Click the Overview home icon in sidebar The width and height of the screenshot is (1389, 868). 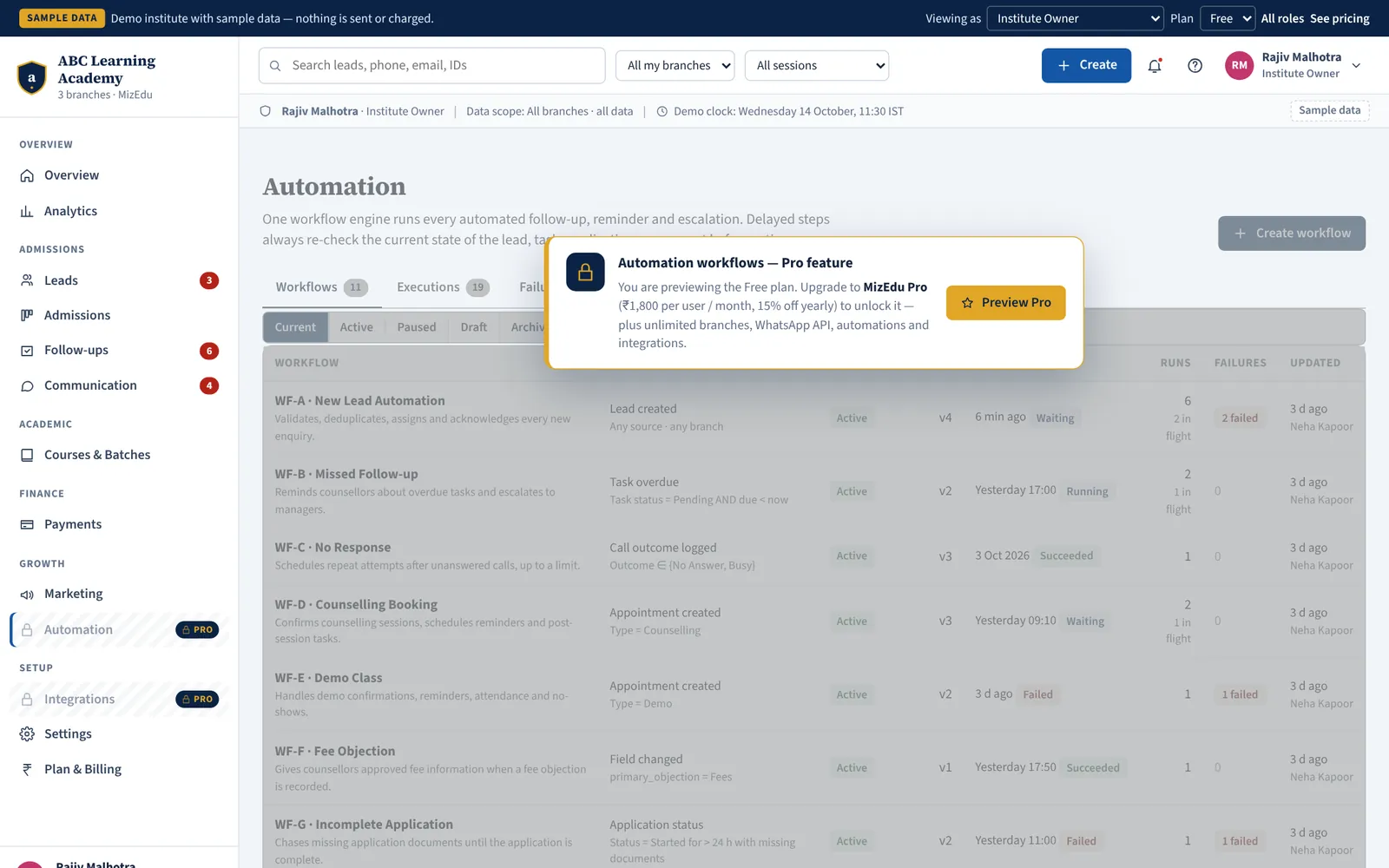point(27,175)
